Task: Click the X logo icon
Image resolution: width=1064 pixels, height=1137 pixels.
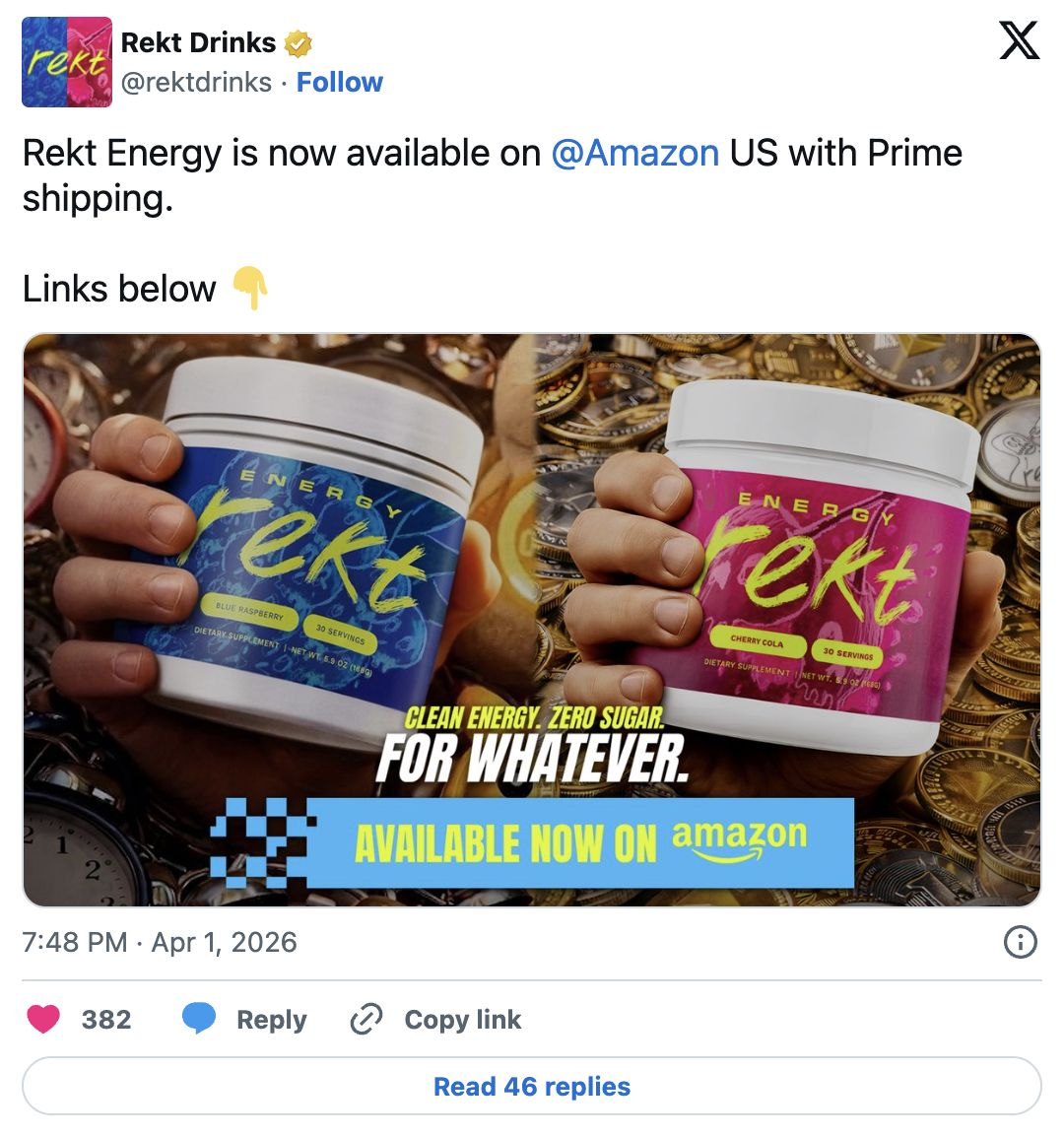Action: click(x=1019, y=40)
